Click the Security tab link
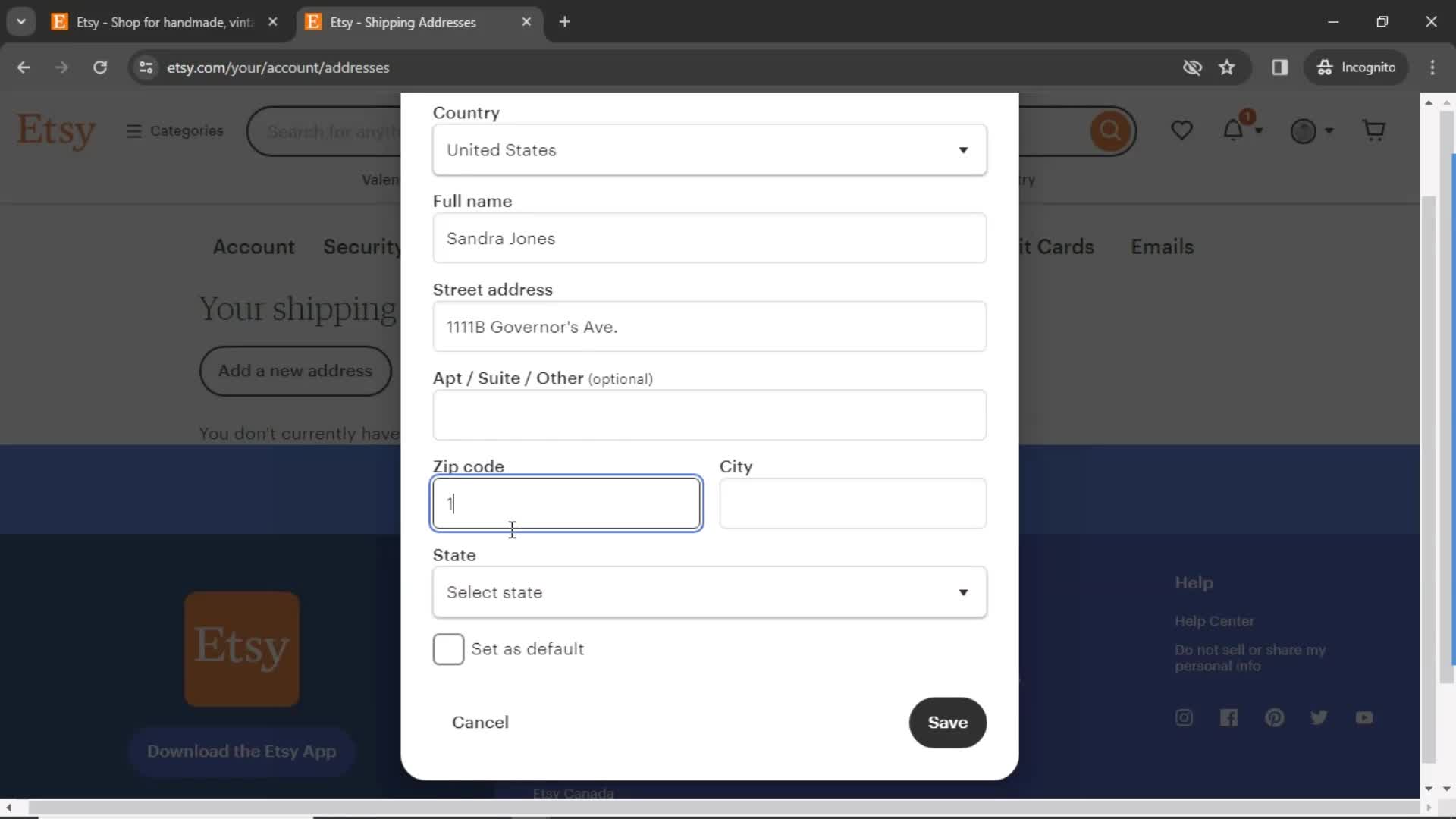The height and width of the screenshot is (819, 1456). (x=365, y=247)
